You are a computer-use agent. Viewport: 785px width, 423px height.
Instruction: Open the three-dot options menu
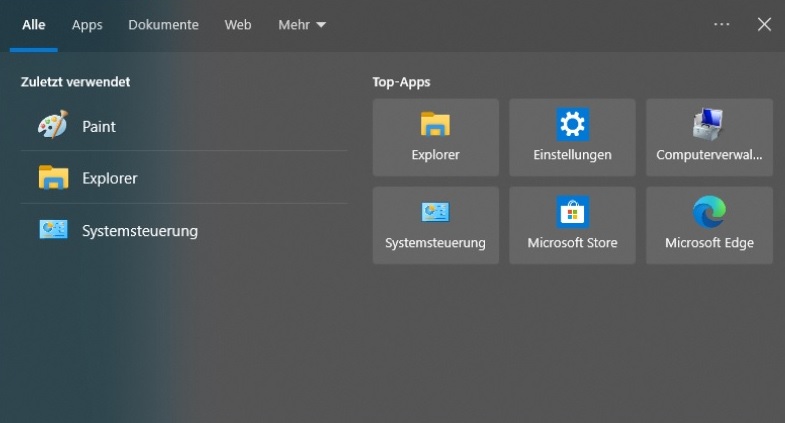(721, 24)
